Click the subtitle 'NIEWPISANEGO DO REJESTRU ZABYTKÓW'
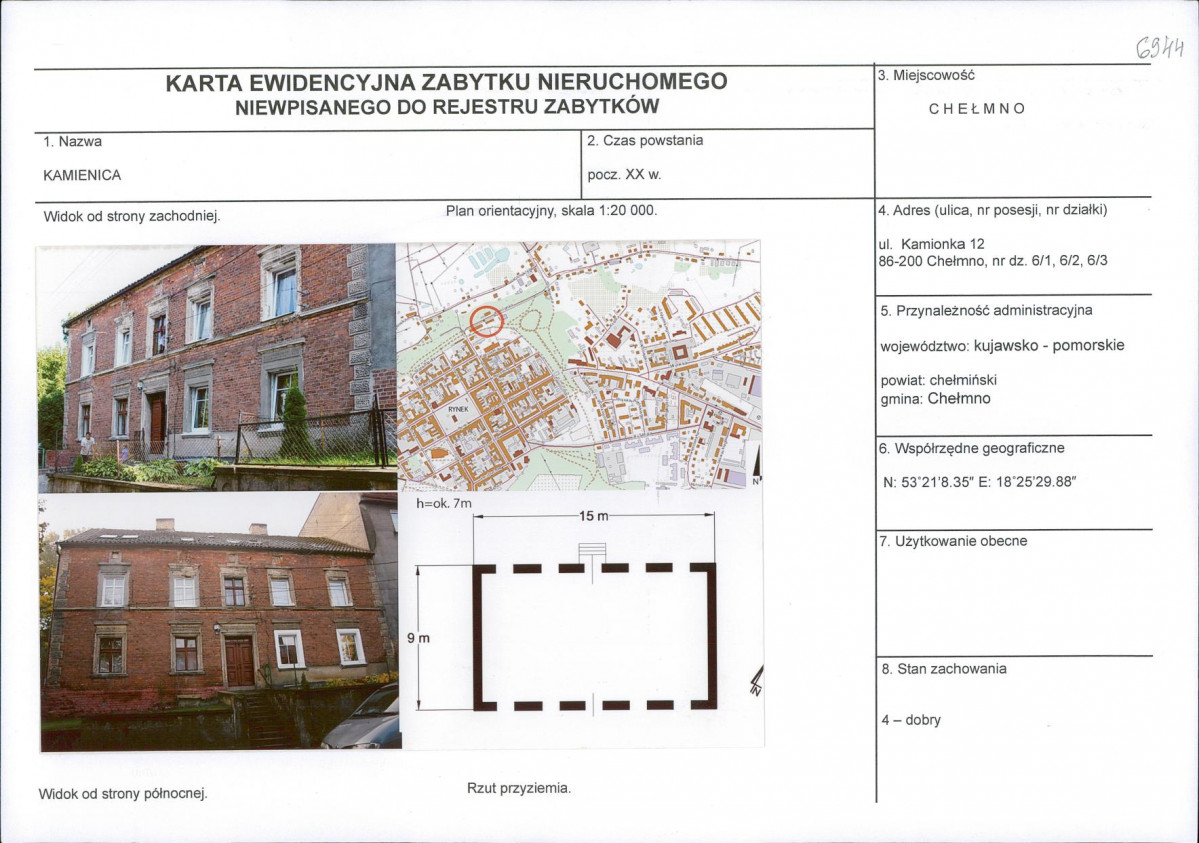 pos(447,106)
